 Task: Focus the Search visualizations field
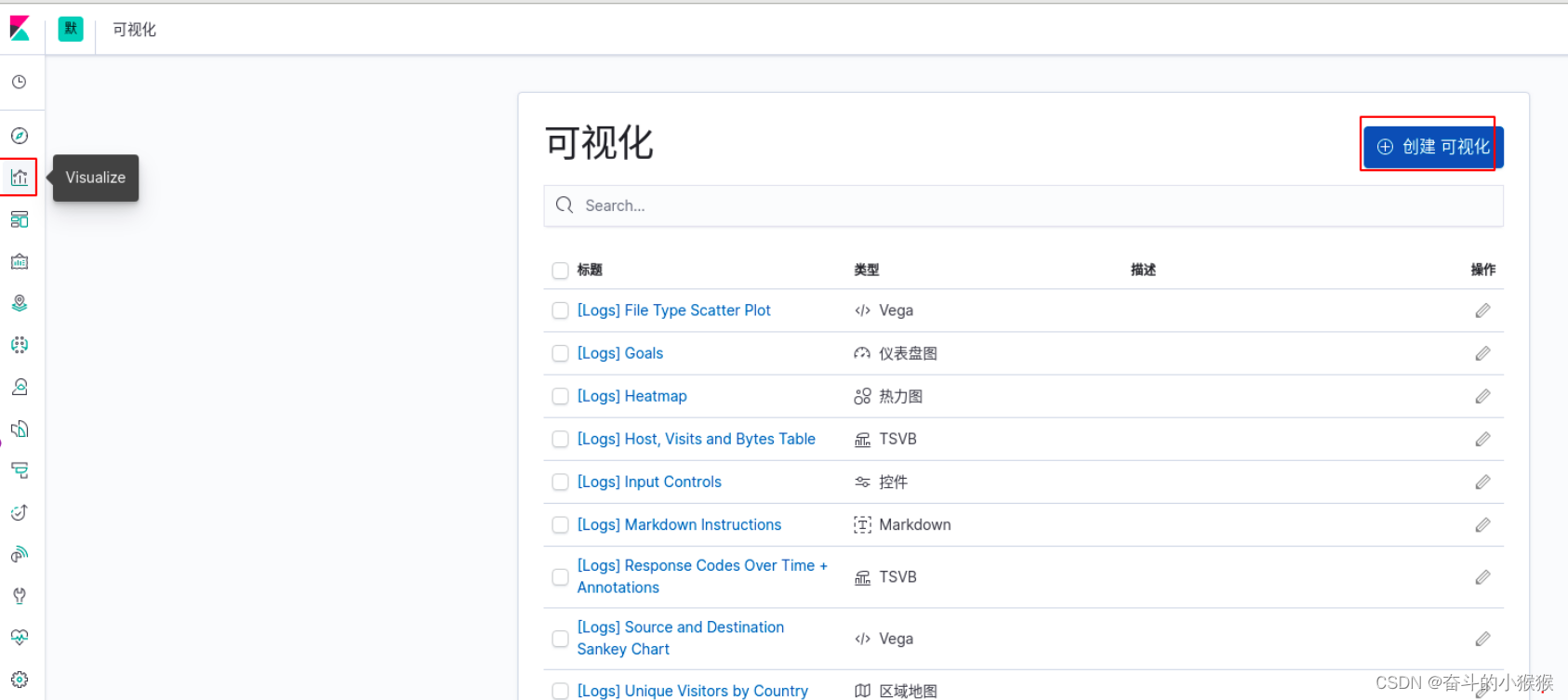[x=1023, y=205]
